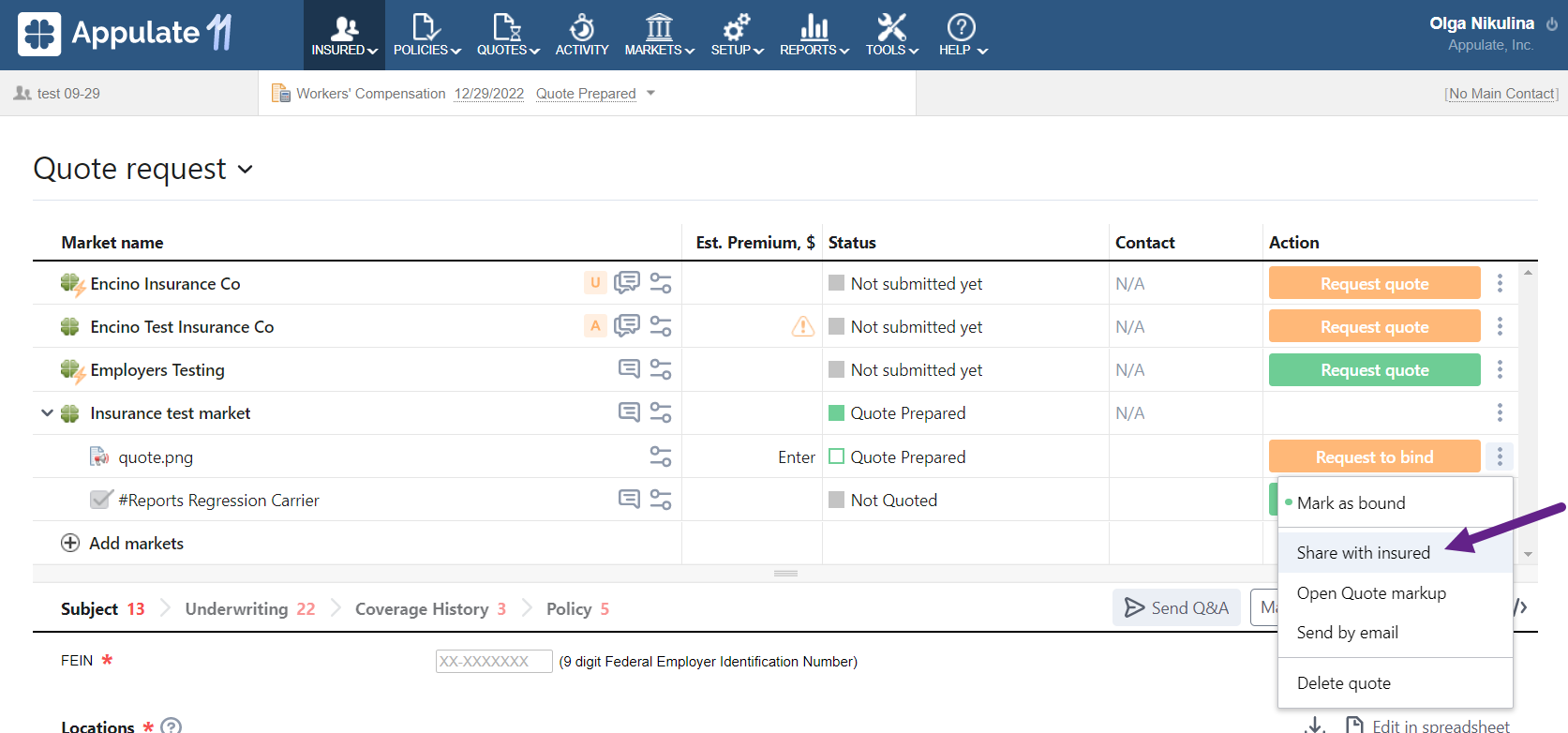Open settings sliders for Employers Testing
The height and width of the screenshot is (733, 1568).
click(x=661, y=369)
